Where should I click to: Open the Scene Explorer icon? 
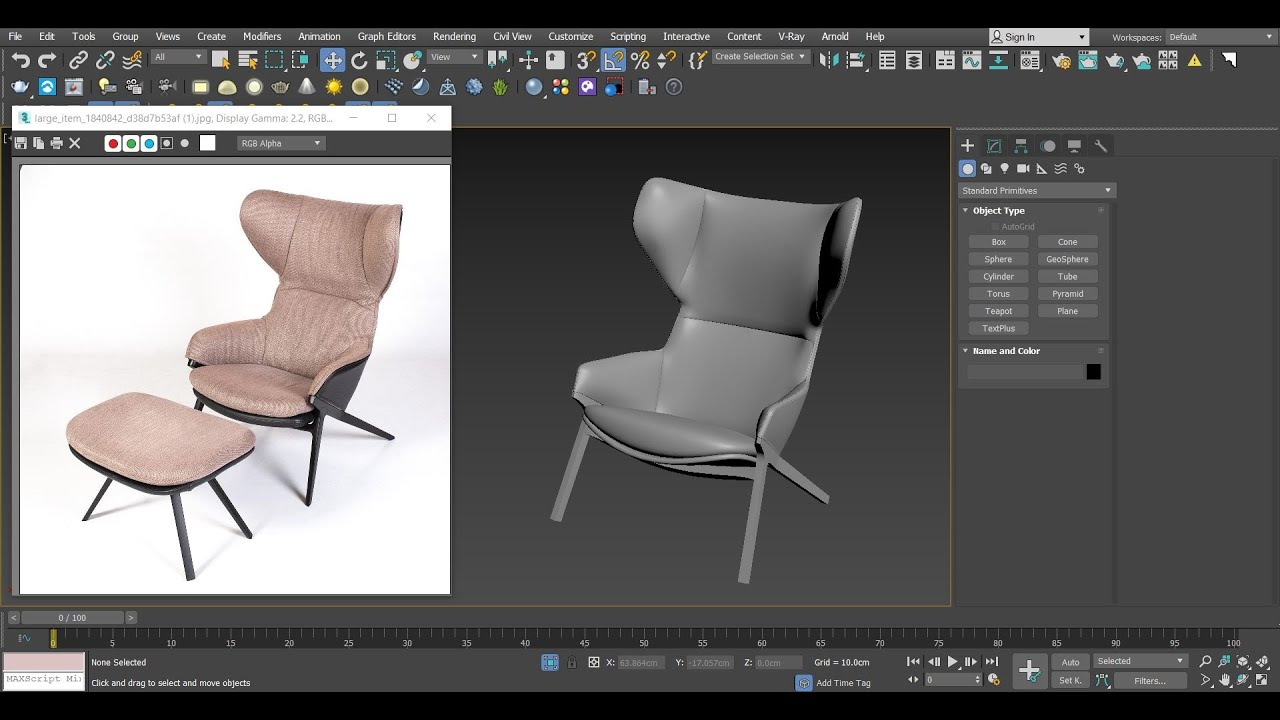[887, 60]
